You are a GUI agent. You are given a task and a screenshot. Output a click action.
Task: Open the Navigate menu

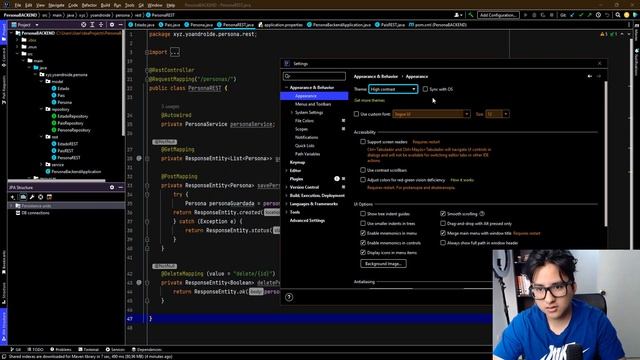tap(56, 5)
